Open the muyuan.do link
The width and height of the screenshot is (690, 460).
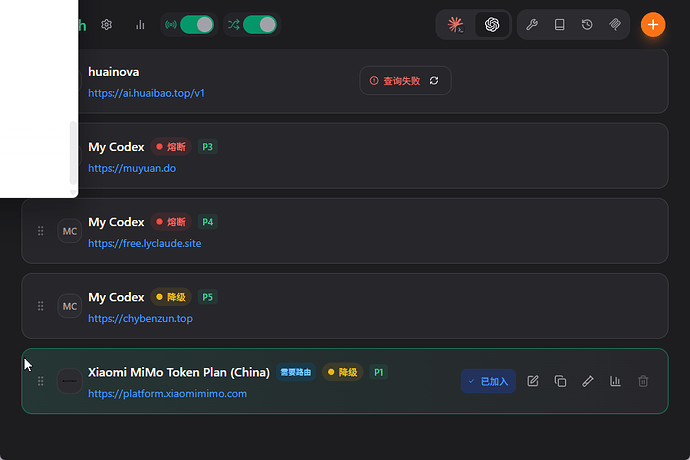(132, 169)
